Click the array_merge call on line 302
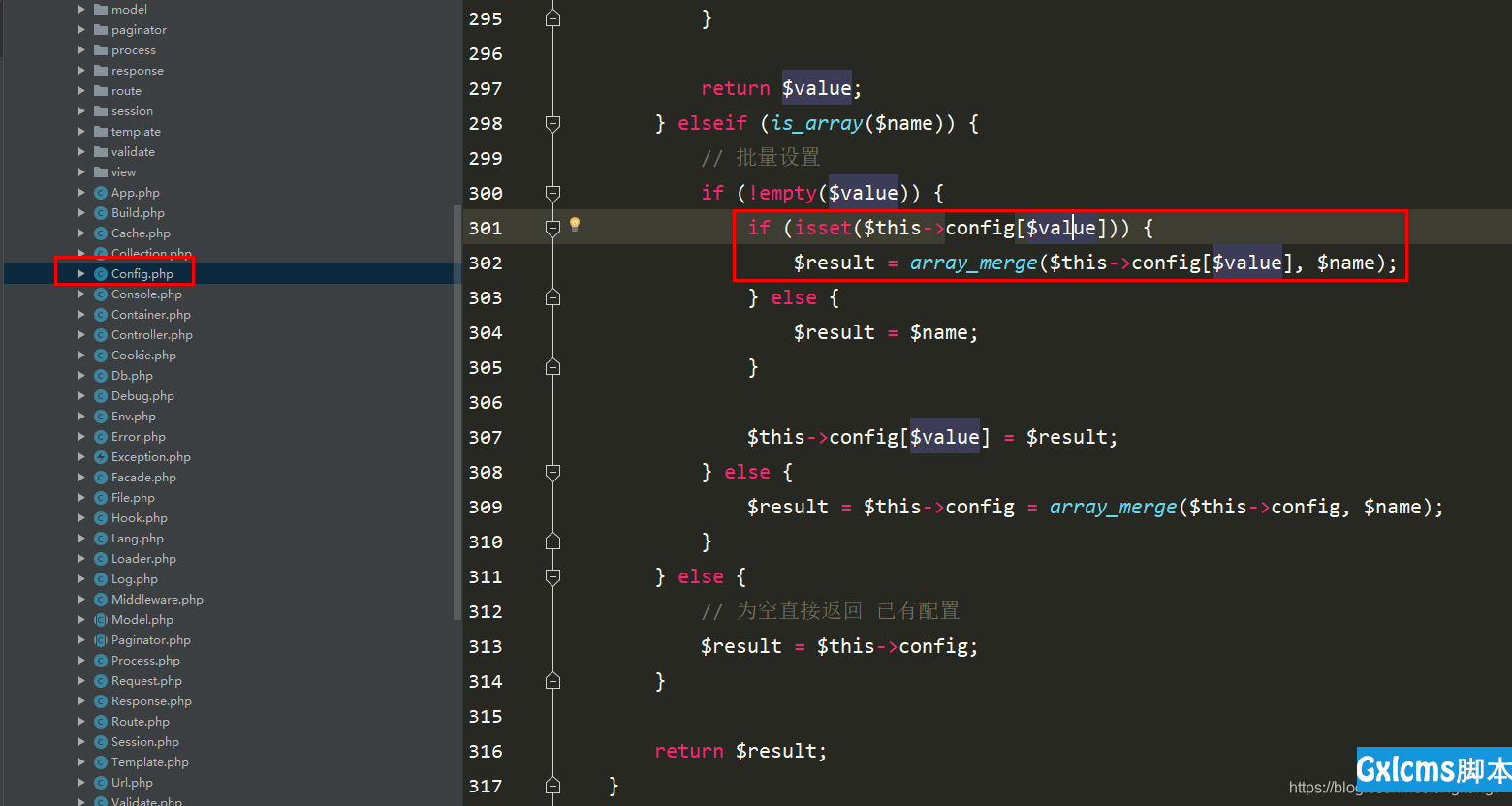 pyautogui.click(x=973, y=263)
